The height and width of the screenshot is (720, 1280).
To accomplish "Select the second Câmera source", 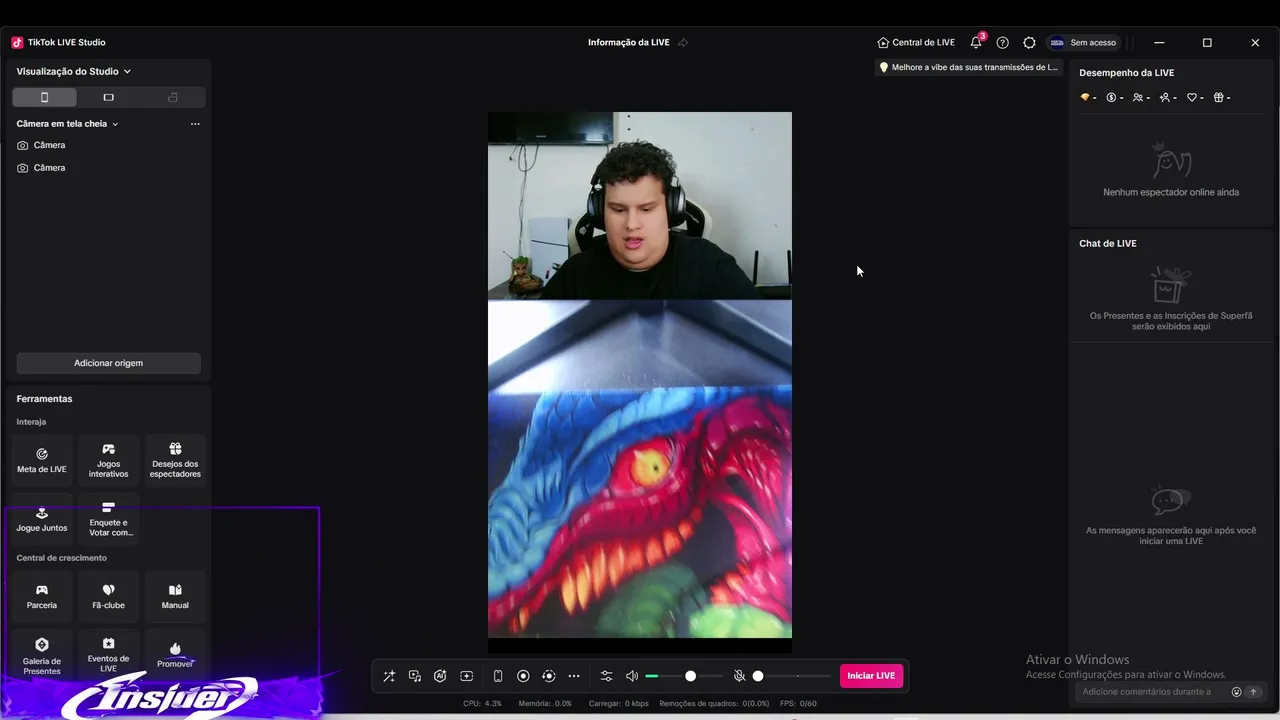I will click(x=108, y=168).
